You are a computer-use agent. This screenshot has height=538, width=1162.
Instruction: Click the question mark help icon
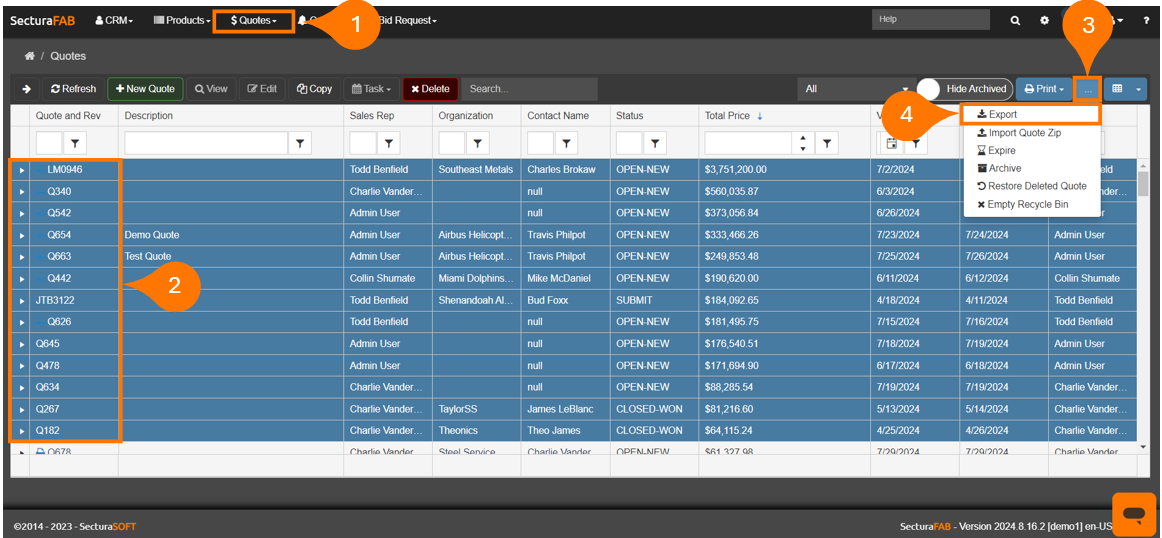click(x=1146, y=20)
